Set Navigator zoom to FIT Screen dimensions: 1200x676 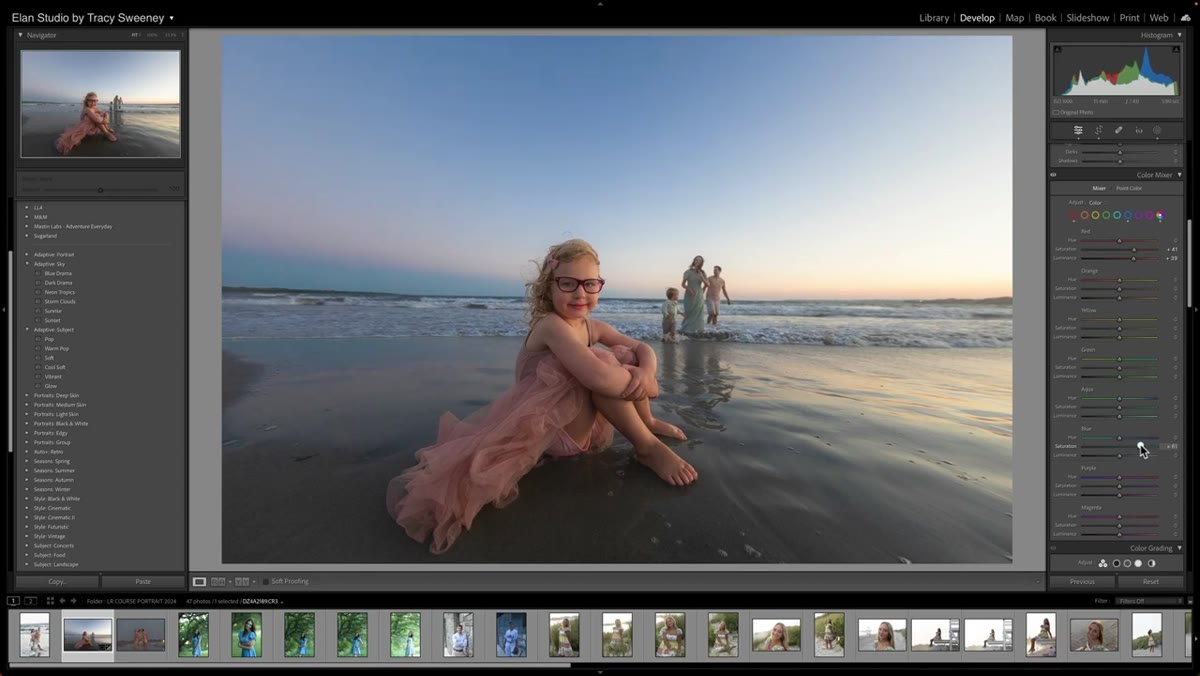coord(135,35)
